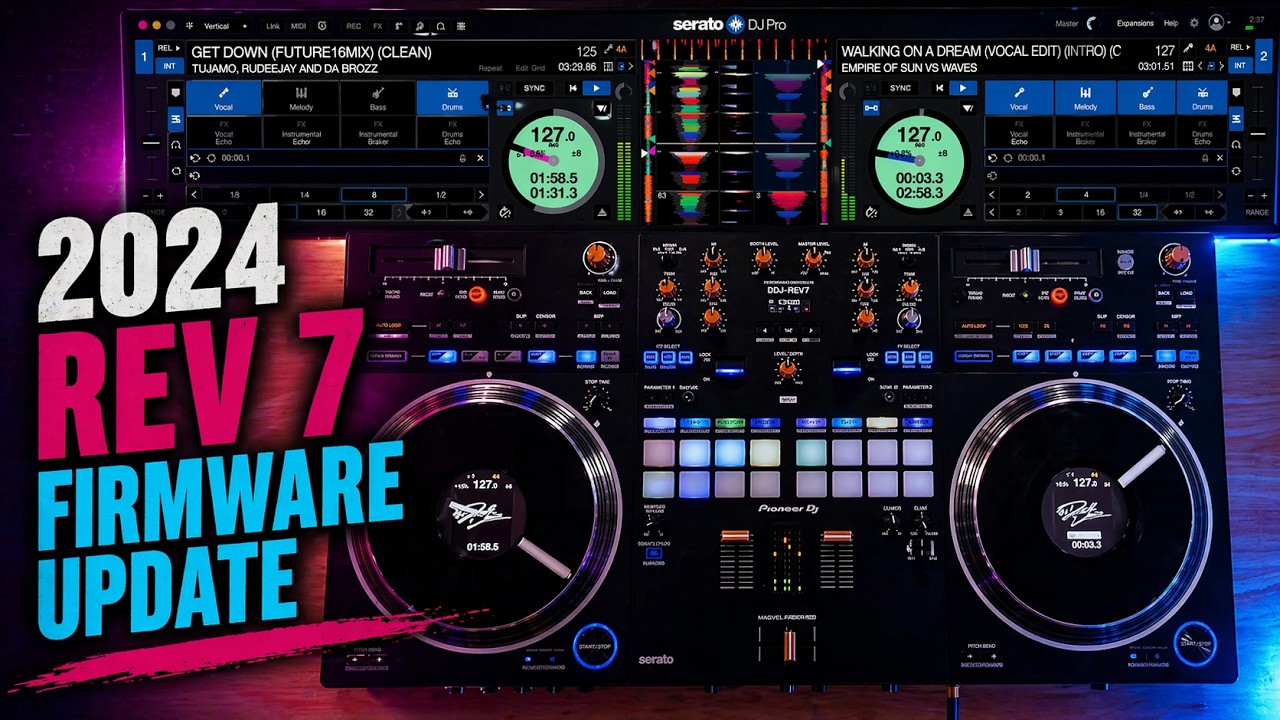Show smaller loop sizes on deck 2

click(x=992, y=195)
